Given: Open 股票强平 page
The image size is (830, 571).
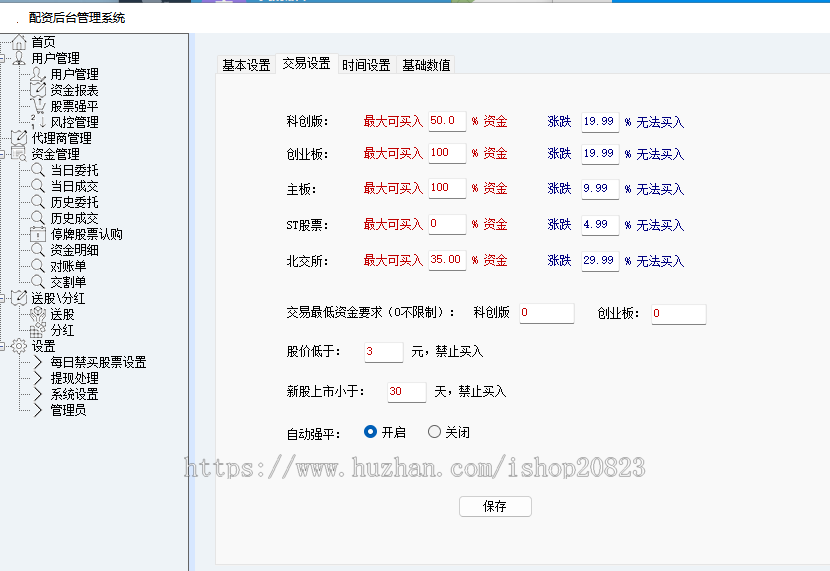Looking at the screenshot, I should 75,106.
